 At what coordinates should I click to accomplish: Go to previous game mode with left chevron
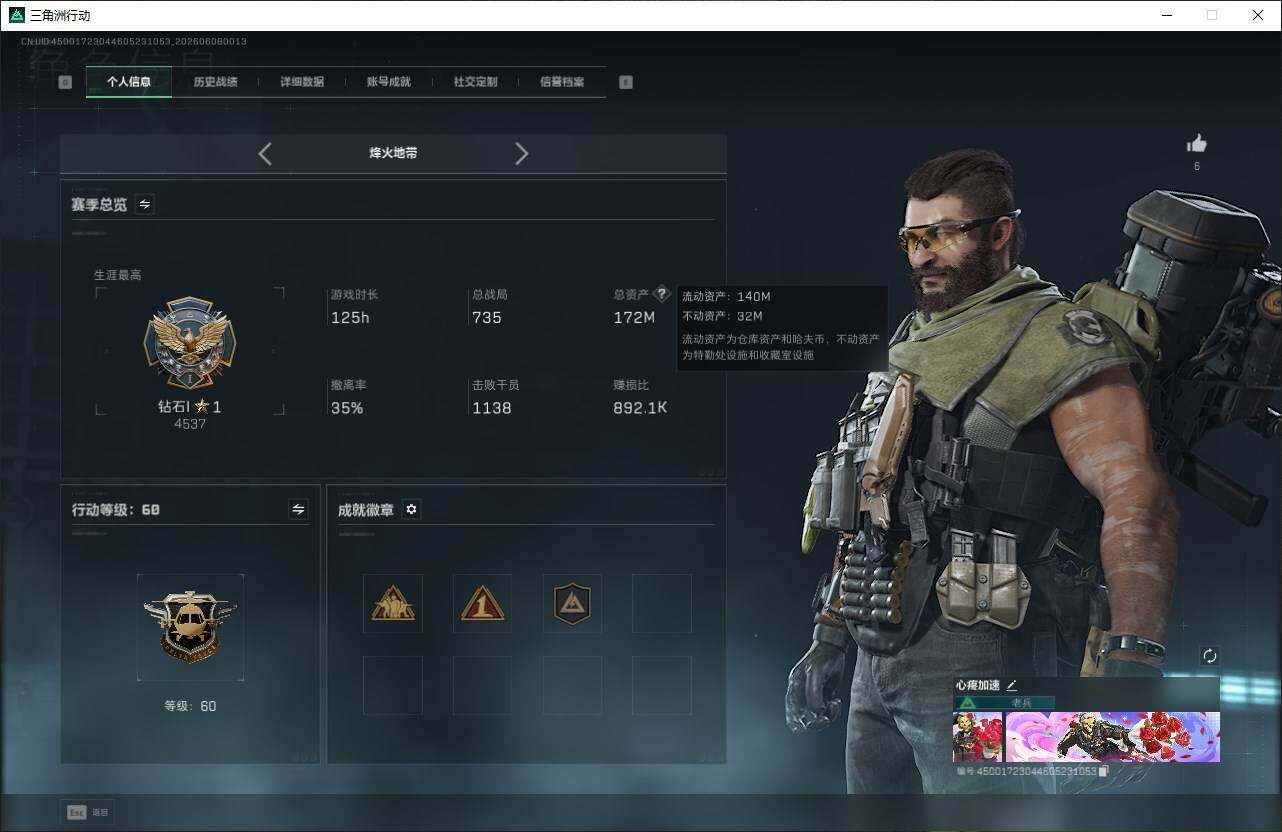tap(265, 153)
